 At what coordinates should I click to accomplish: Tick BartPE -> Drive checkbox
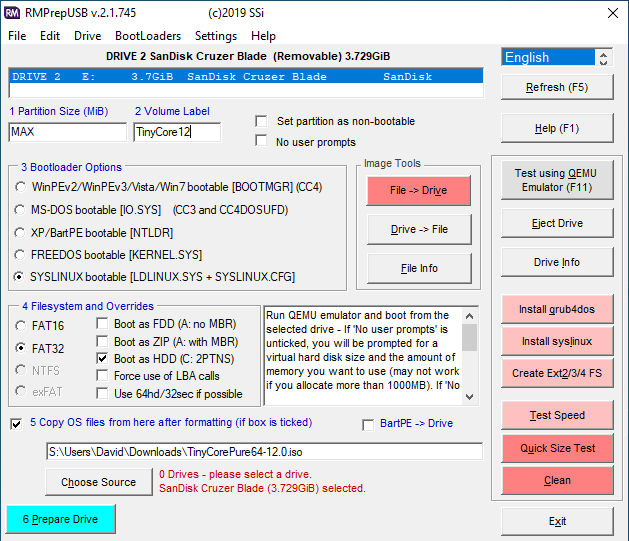click(x=368, y=424)
